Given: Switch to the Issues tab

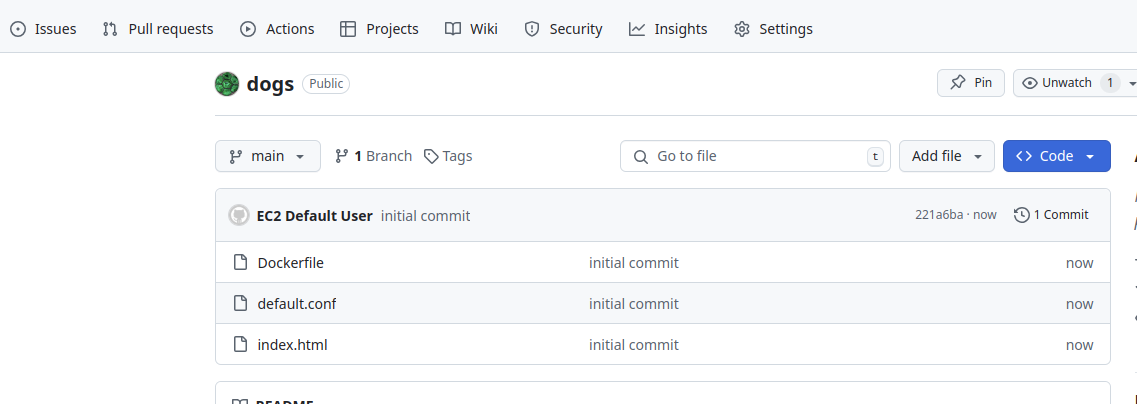Looking at the screenshot, I should click(44, 29).
